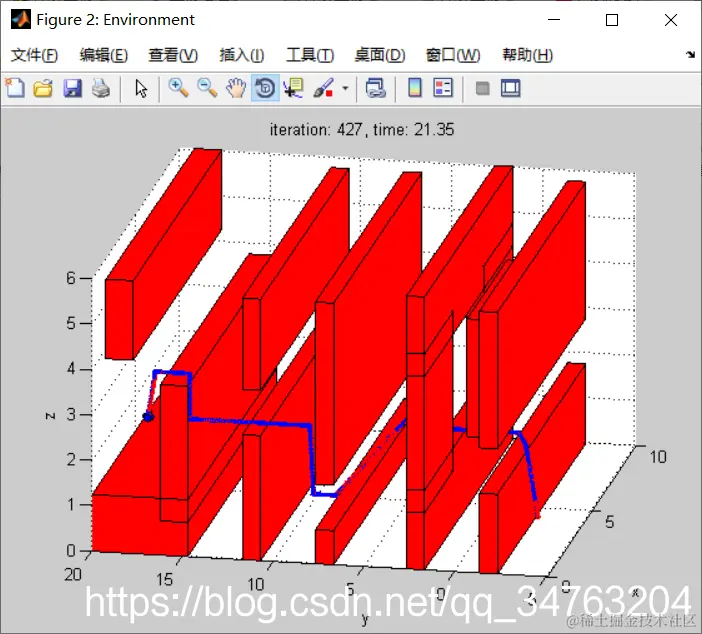Screen dimensions: 702x634
Task: Click the Link Plot icon
Action: 375,88
